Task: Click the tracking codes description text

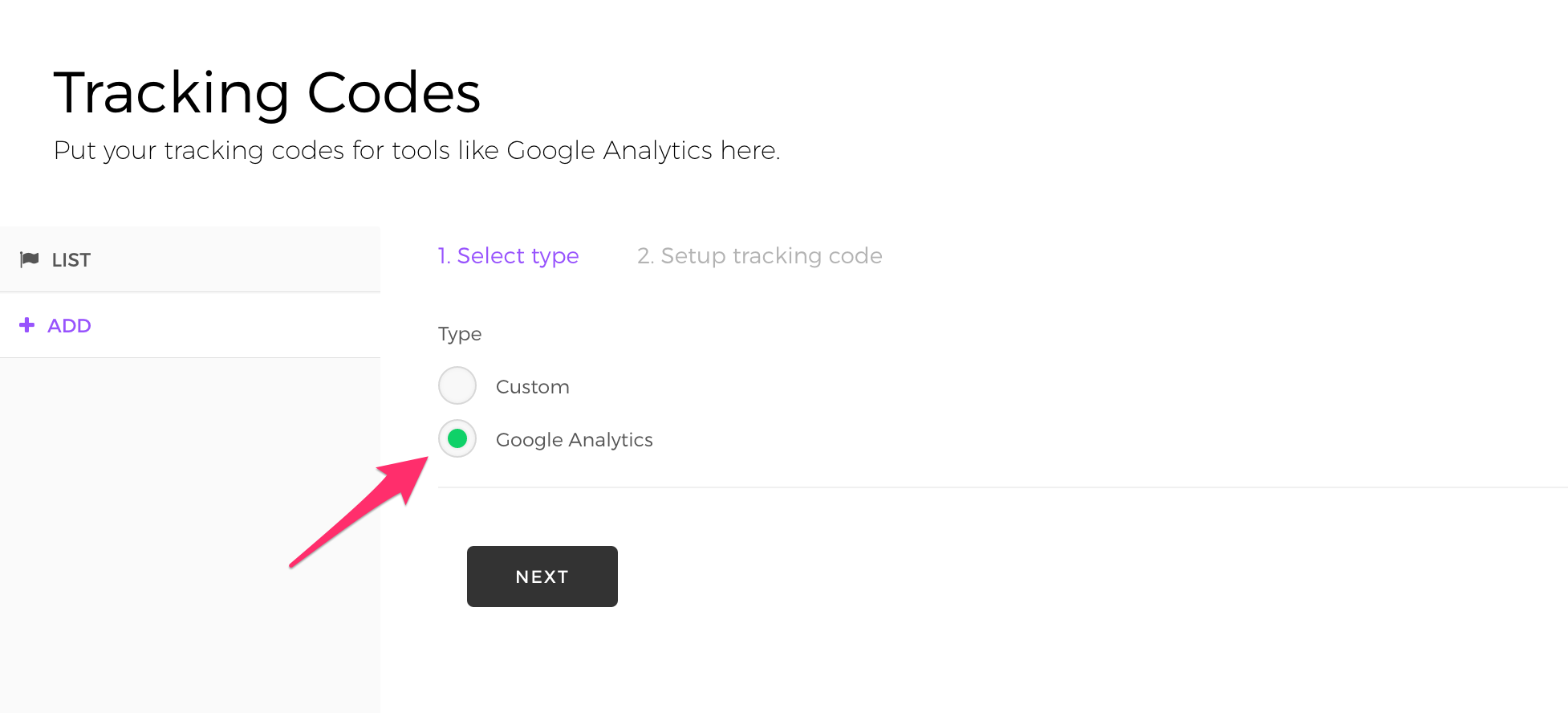Action: (417, 151)
